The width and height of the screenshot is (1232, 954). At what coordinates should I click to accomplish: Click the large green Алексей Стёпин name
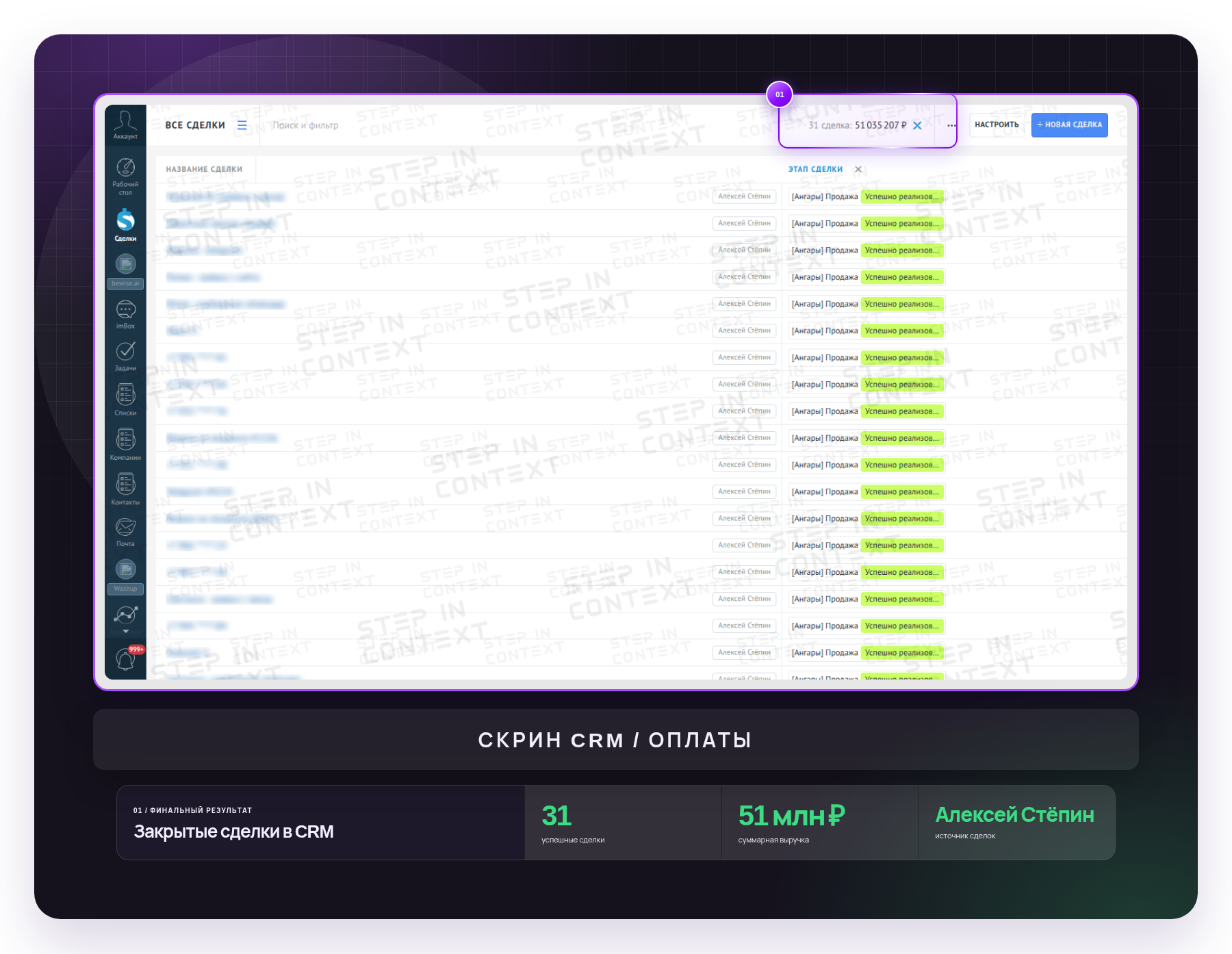pyautogui.click(x=1014, y=814)
